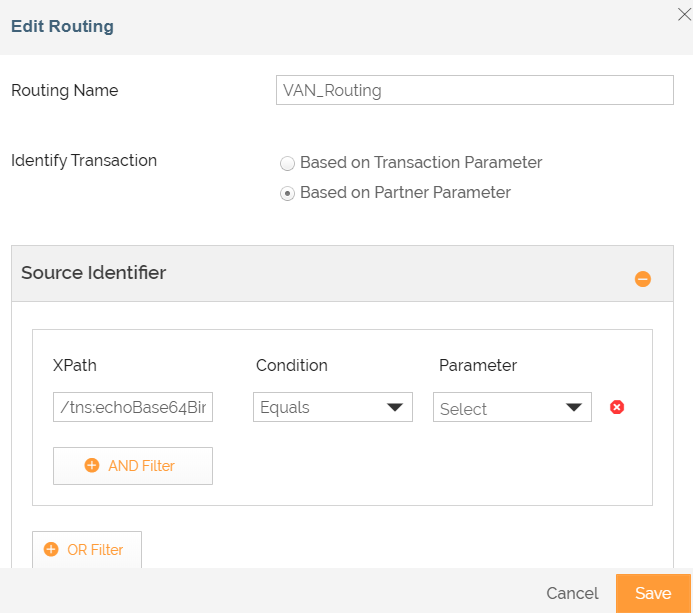Click the Edit Routing dialog title

(x=62, y=26)
